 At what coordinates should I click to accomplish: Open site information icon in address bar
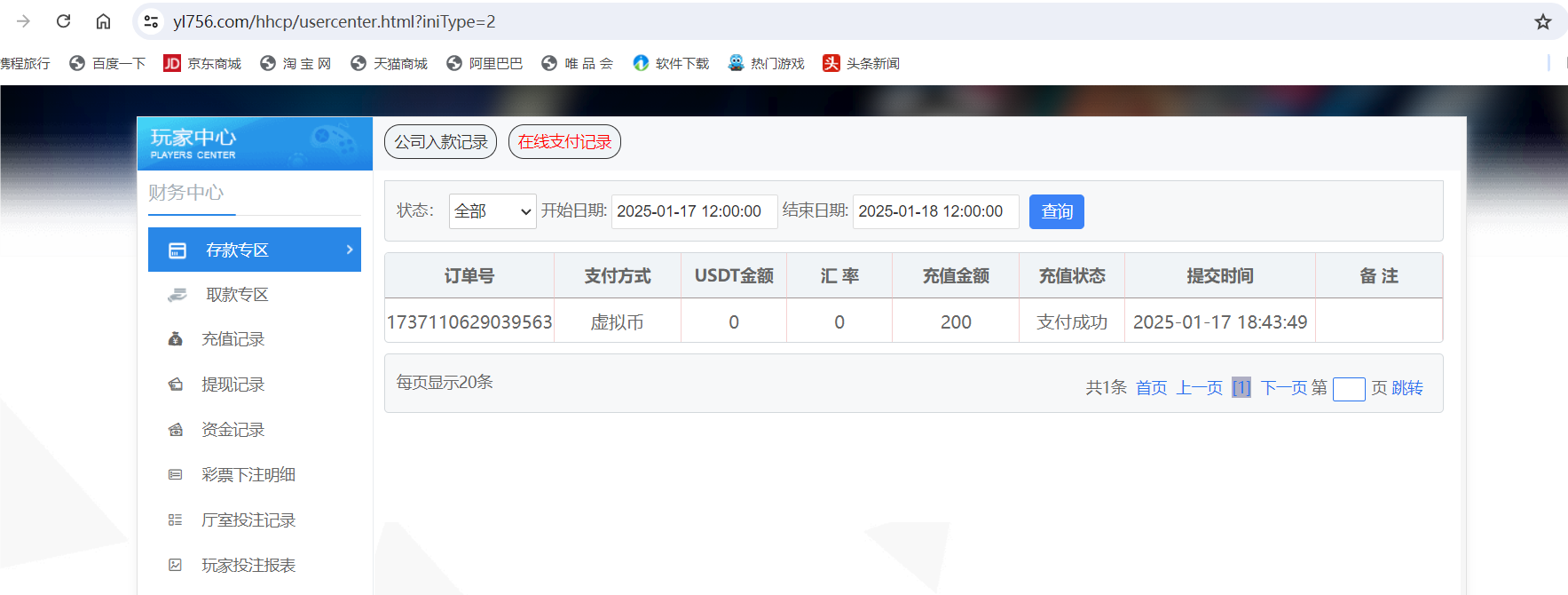tap(151, 21)
